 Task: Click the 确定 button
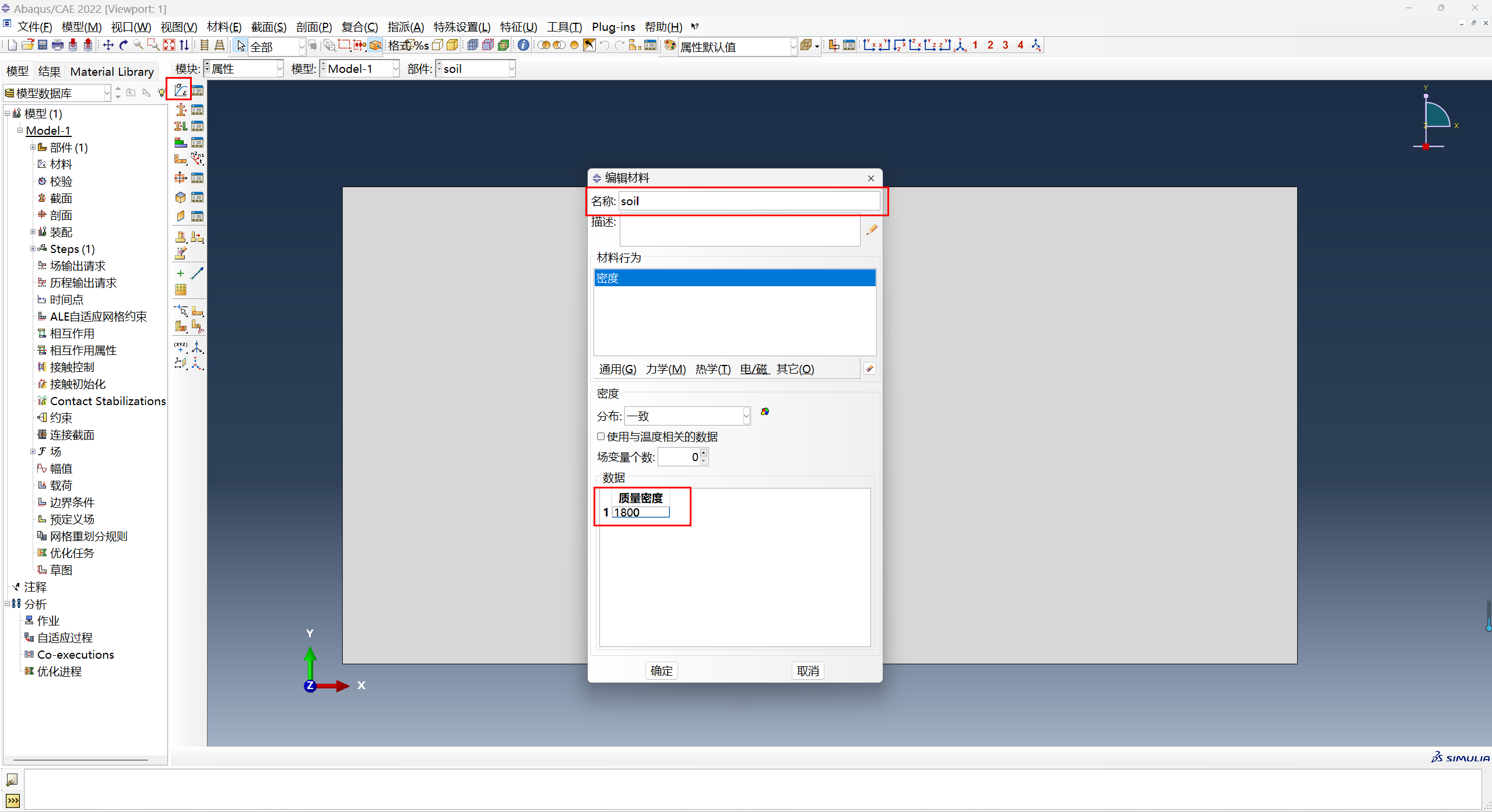661,670
